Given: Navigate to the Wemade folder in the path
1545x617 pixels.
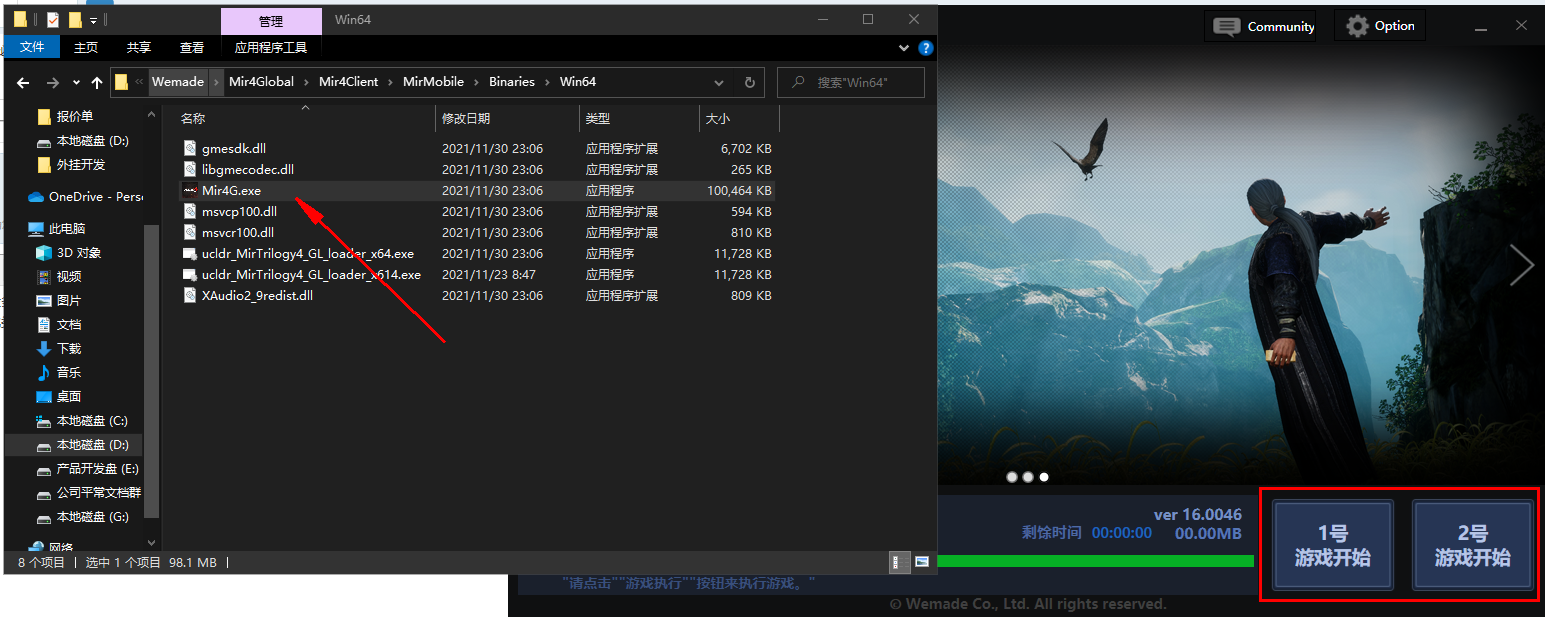Looking at the screenshot, I should (178, 82).
